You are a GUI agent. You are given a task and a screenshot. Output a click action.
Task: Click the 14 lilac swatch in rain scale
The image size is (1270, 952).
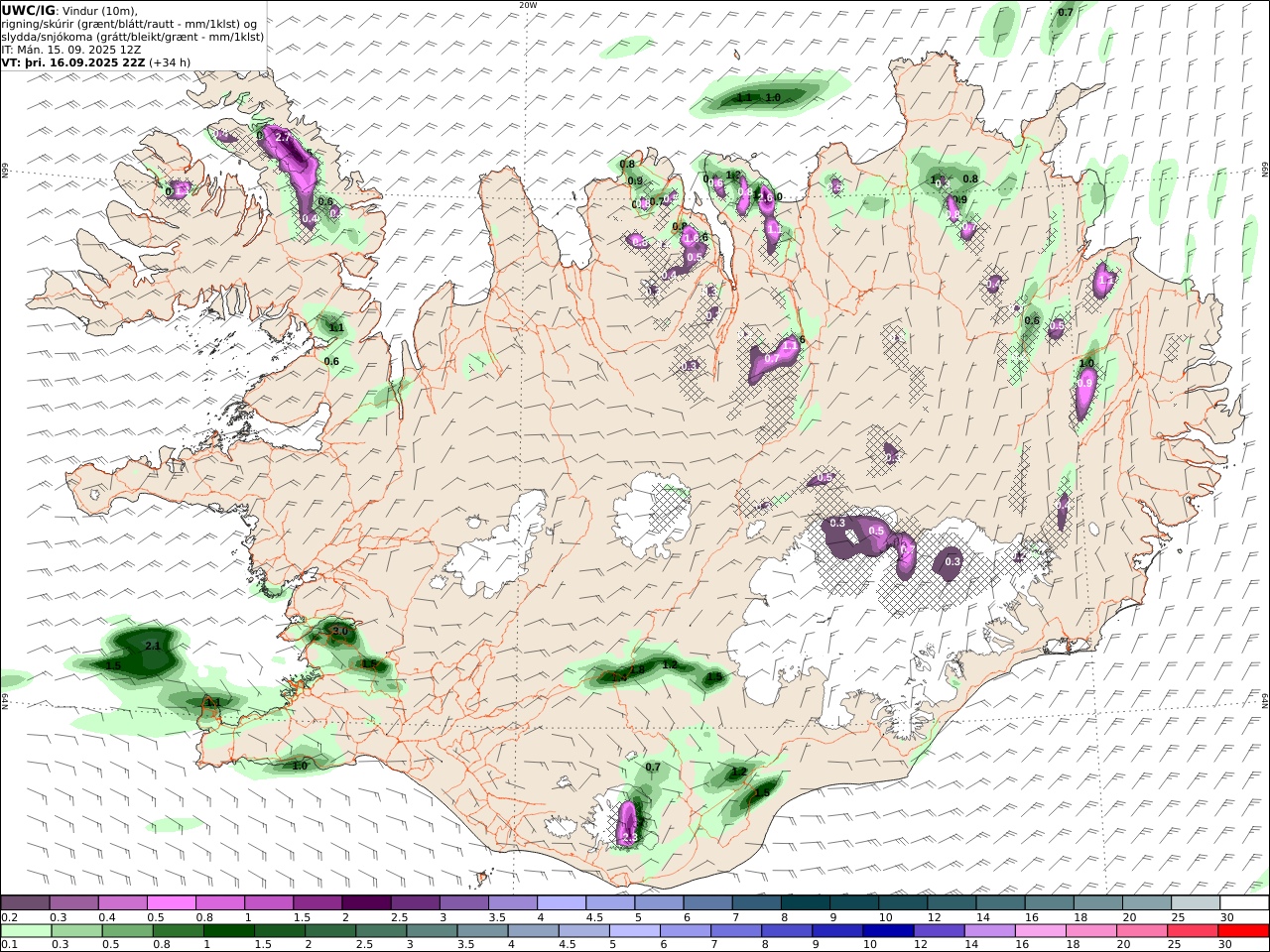(988, 931)
